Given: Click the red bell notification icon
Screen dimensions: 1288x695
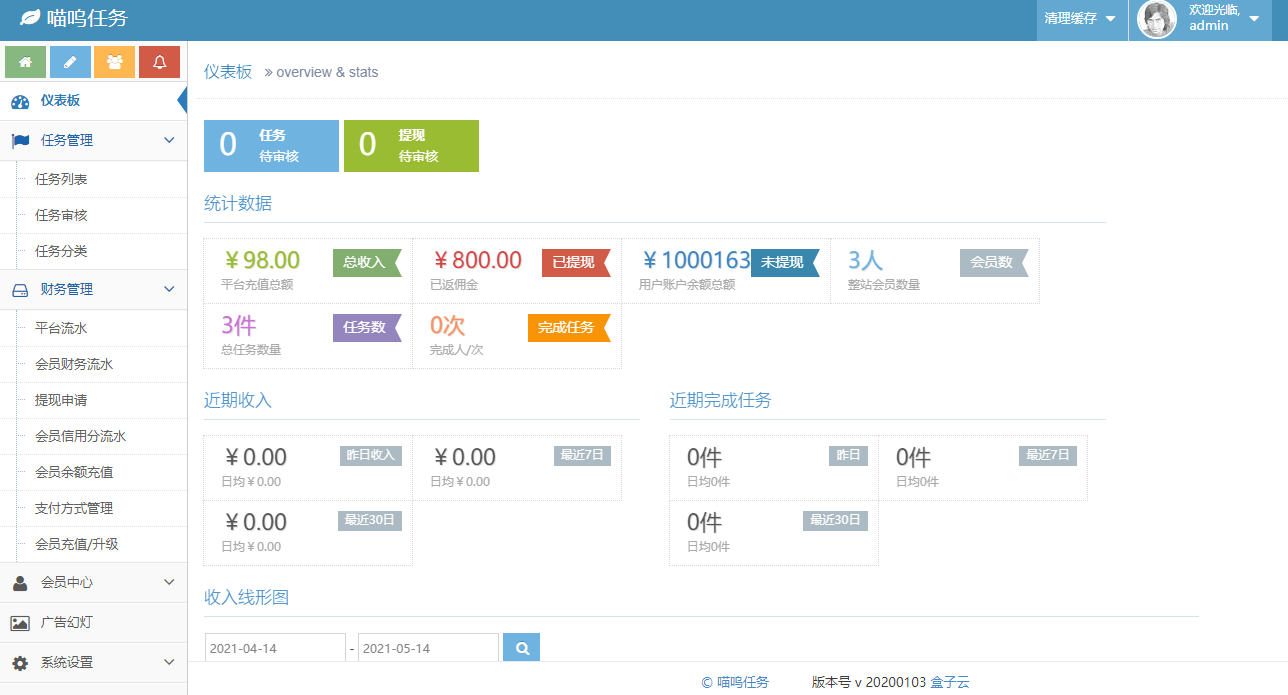Looking at the screenshot, I should click(159, 62).
